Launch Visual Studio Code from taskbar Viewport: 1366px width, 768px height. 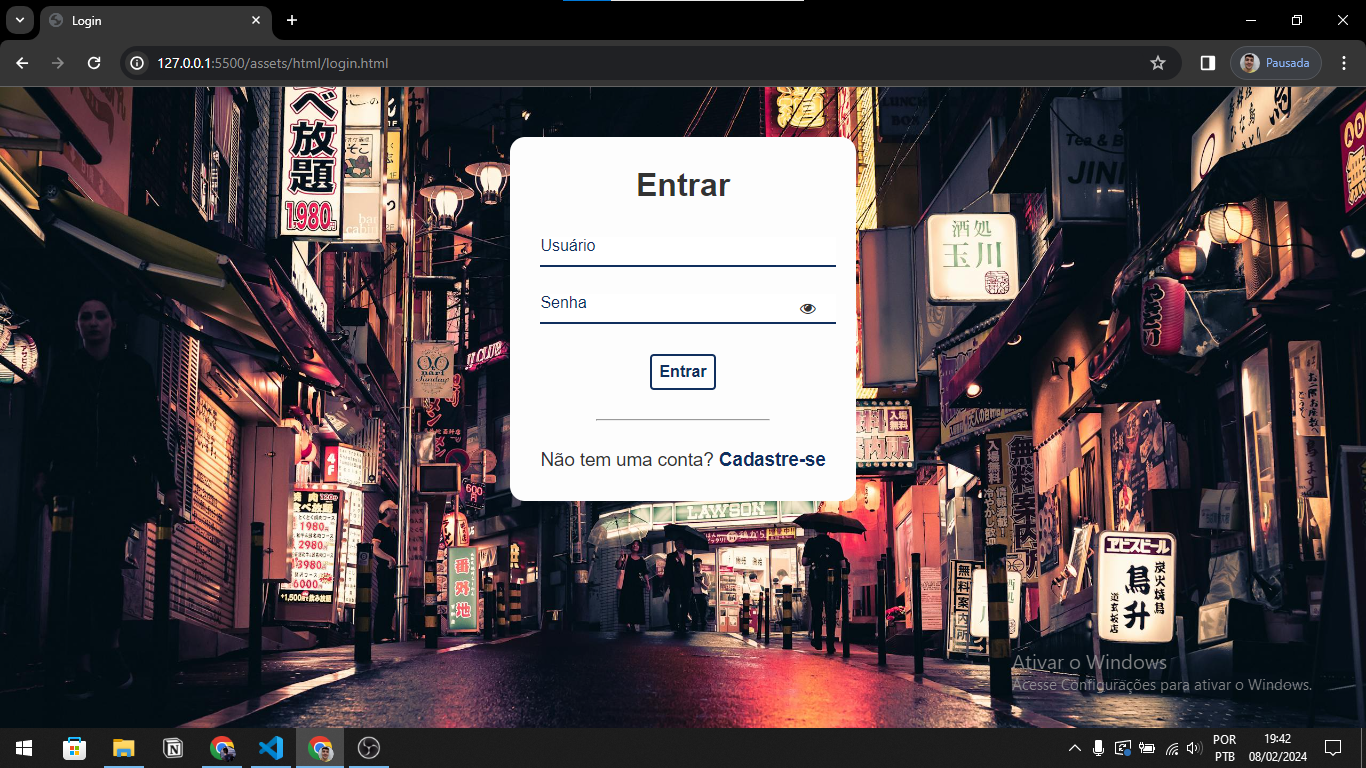click(x=271, y=748)
